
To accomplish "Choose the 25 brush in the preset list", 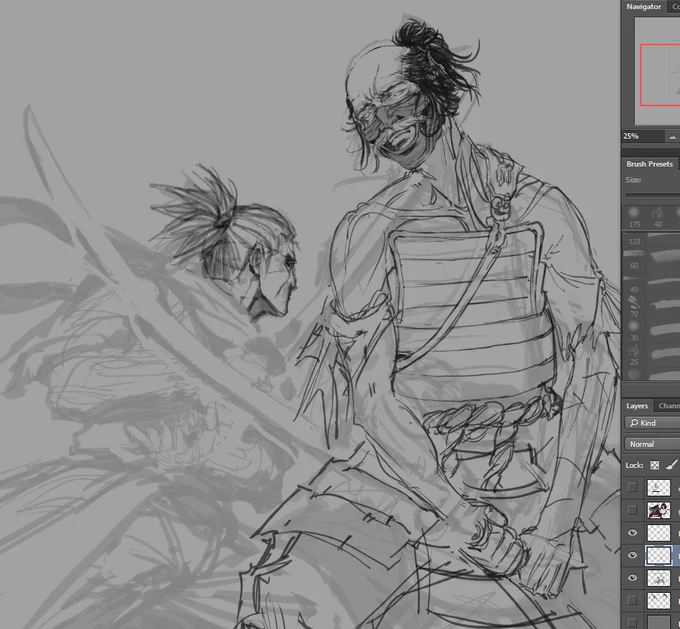I will 651,355.
